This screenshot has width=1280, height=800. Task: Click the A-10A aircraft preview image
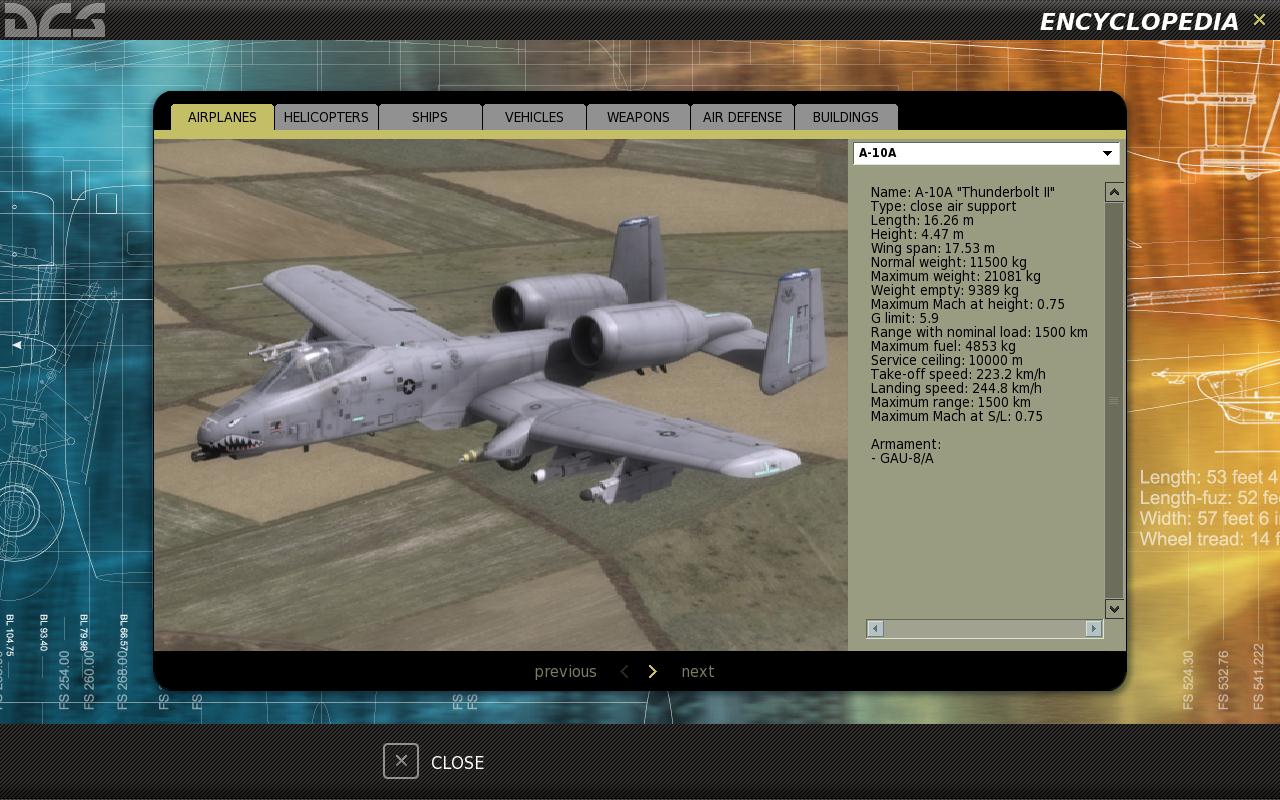501,395
